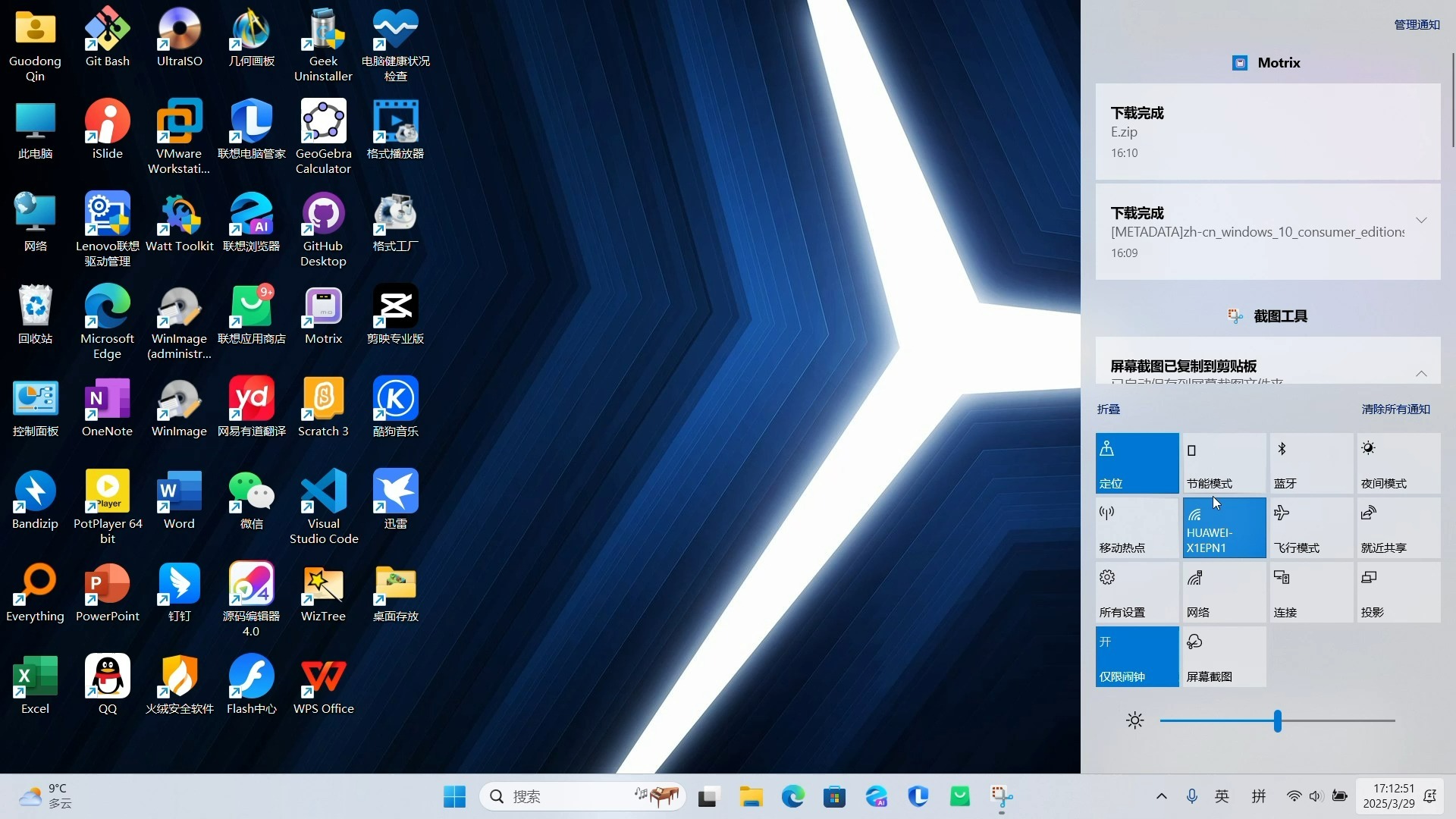Open GitHub Desktop
Image resolution: width=1456 pixels, height=819 pixels.
tap(323, 220)
